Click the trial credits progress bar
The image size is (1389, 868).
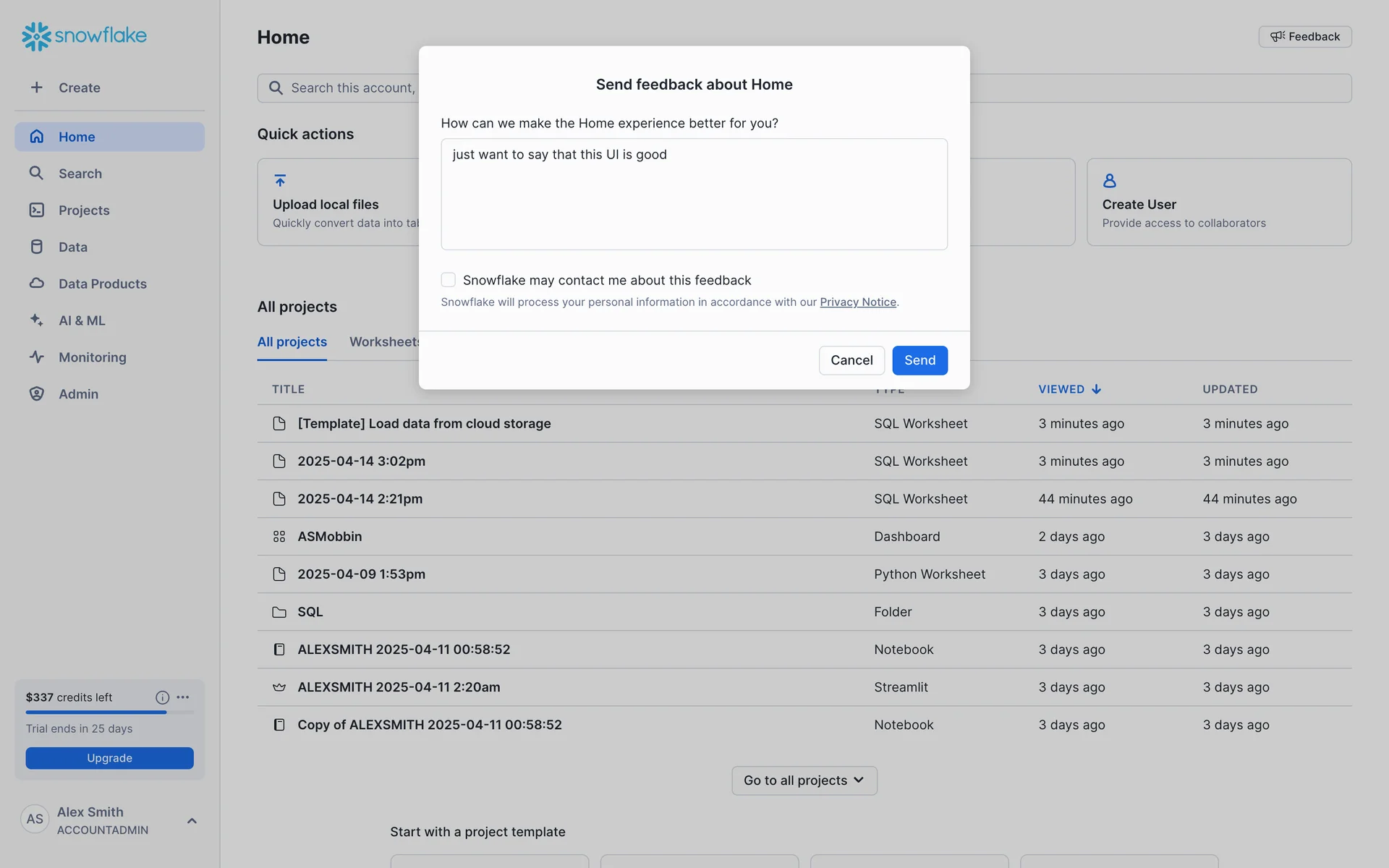[x=109, y=712]
